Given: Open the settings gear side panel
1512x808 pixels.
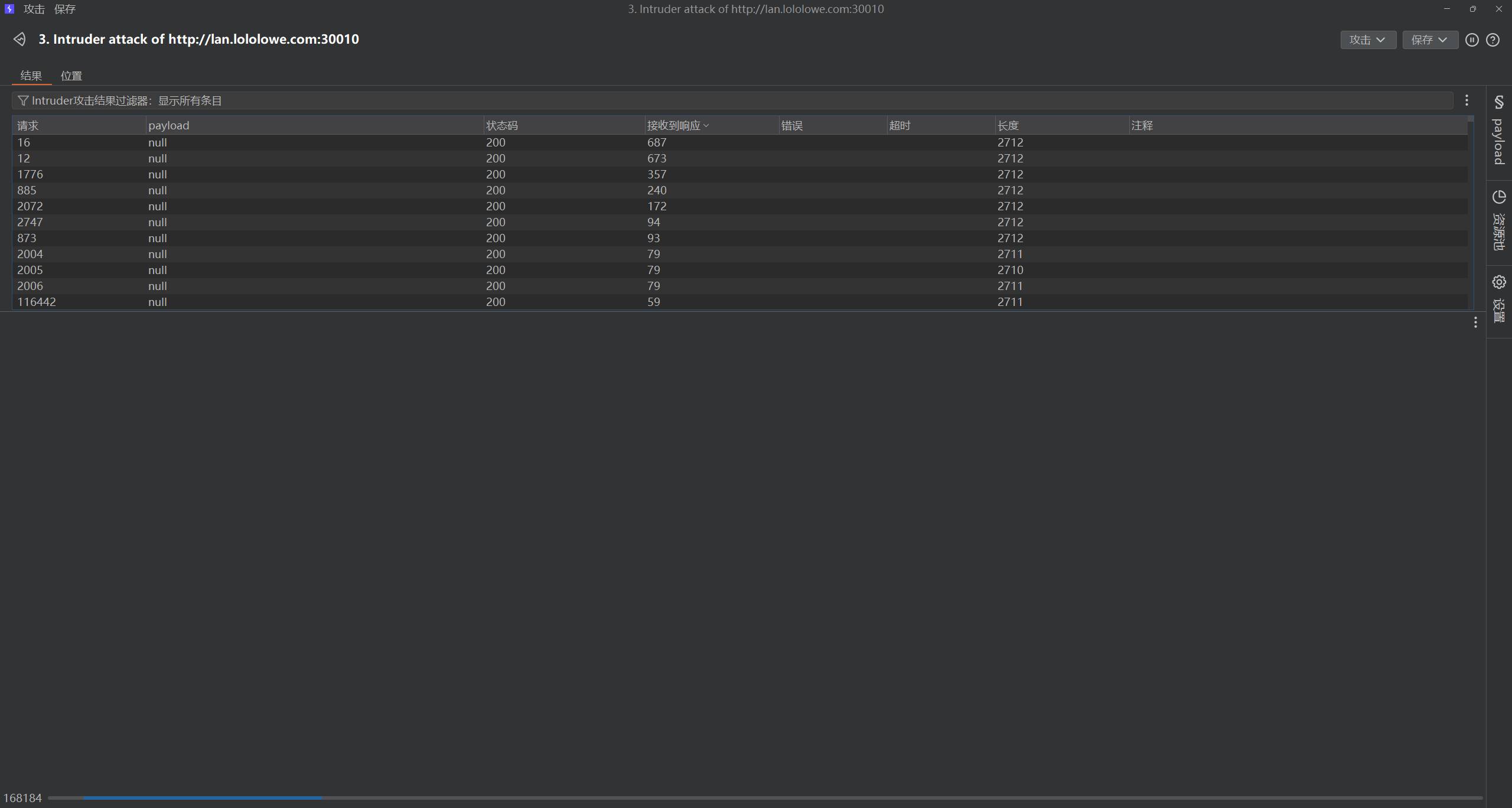Looking at the screenshot, I should 1498,299.
